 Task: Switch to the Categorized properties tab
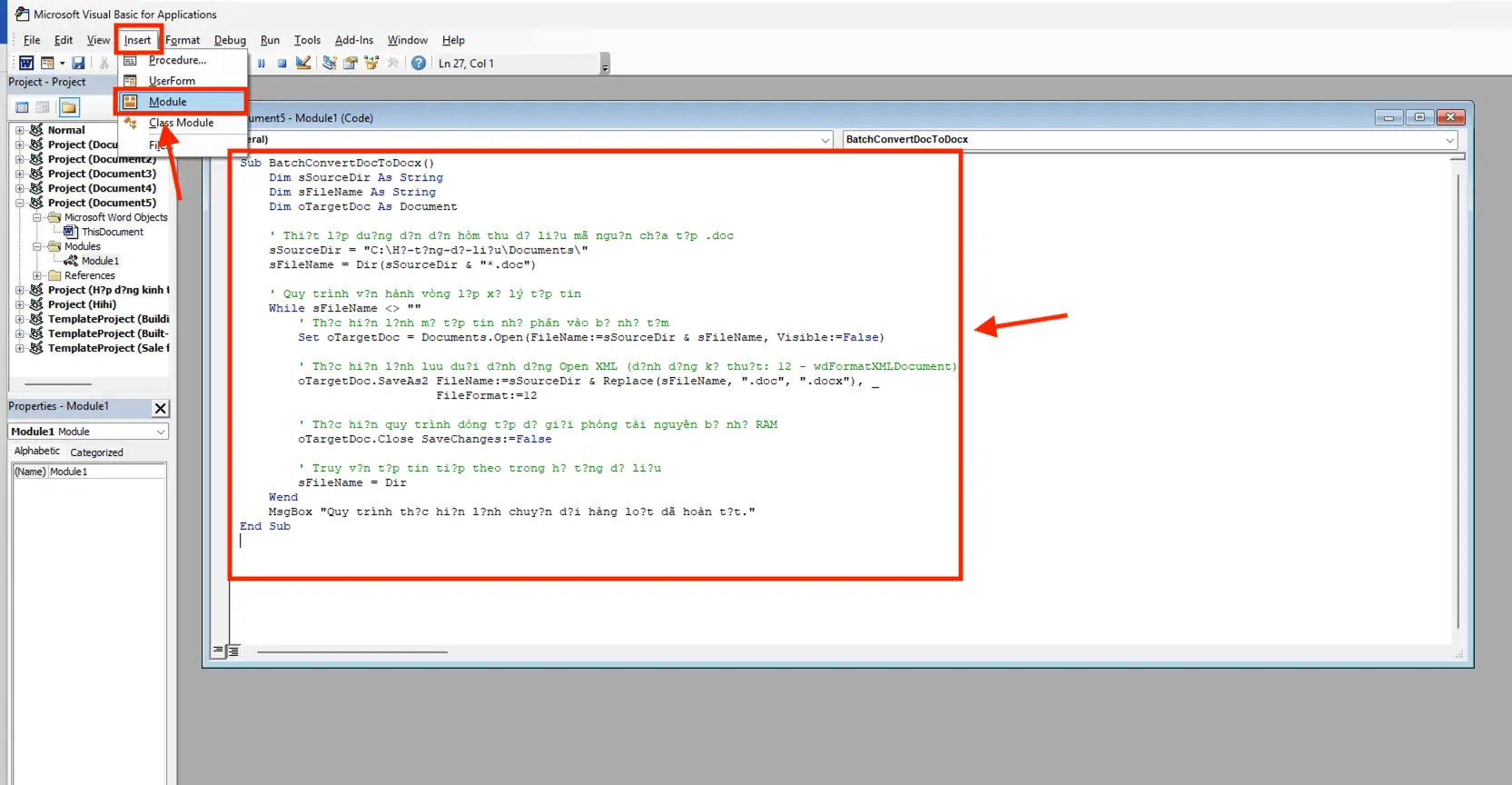pos(96,452)
